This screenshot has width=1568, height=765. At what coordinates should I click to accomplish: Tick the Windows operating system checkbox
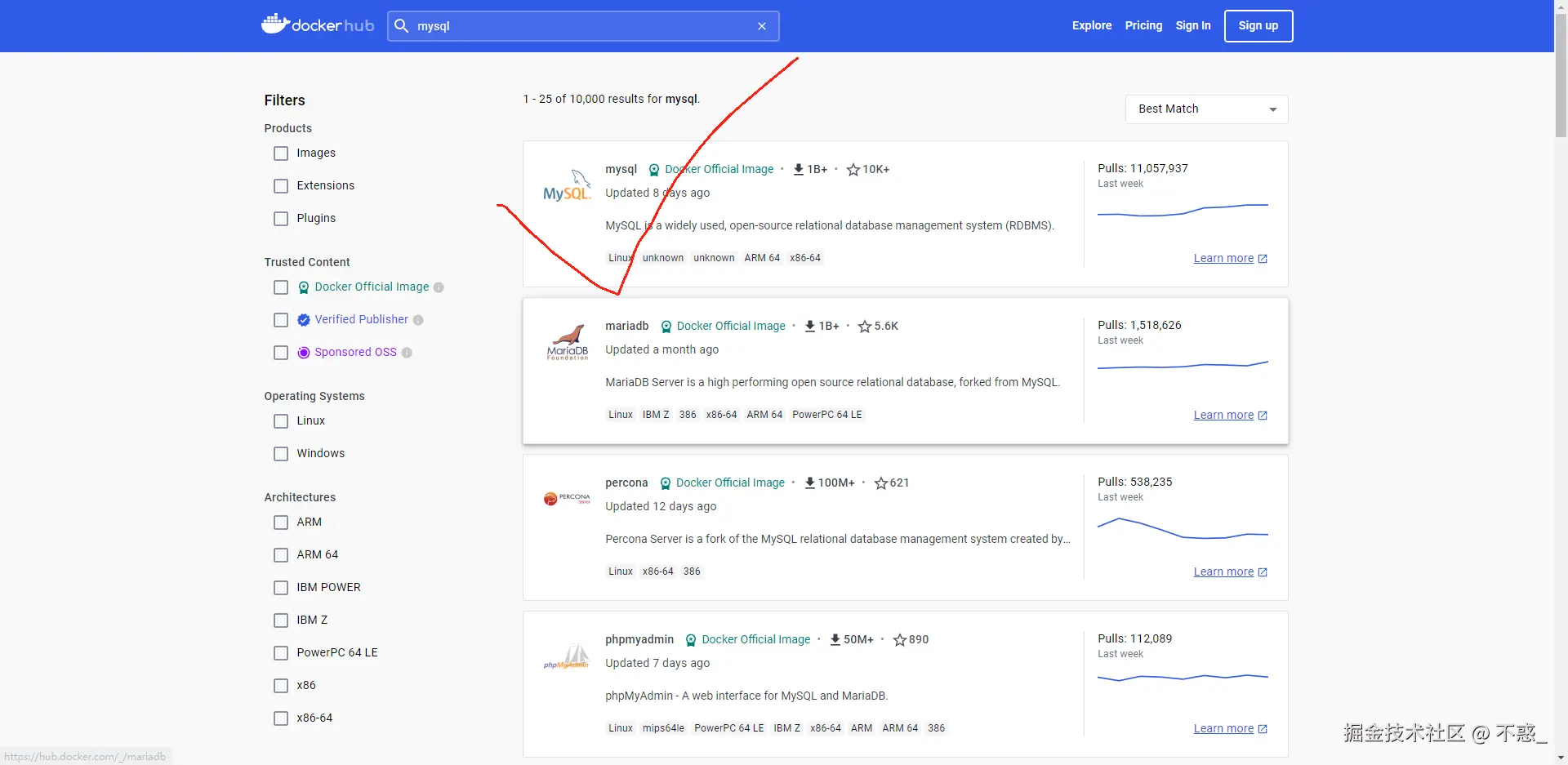(x=281, y=454)
